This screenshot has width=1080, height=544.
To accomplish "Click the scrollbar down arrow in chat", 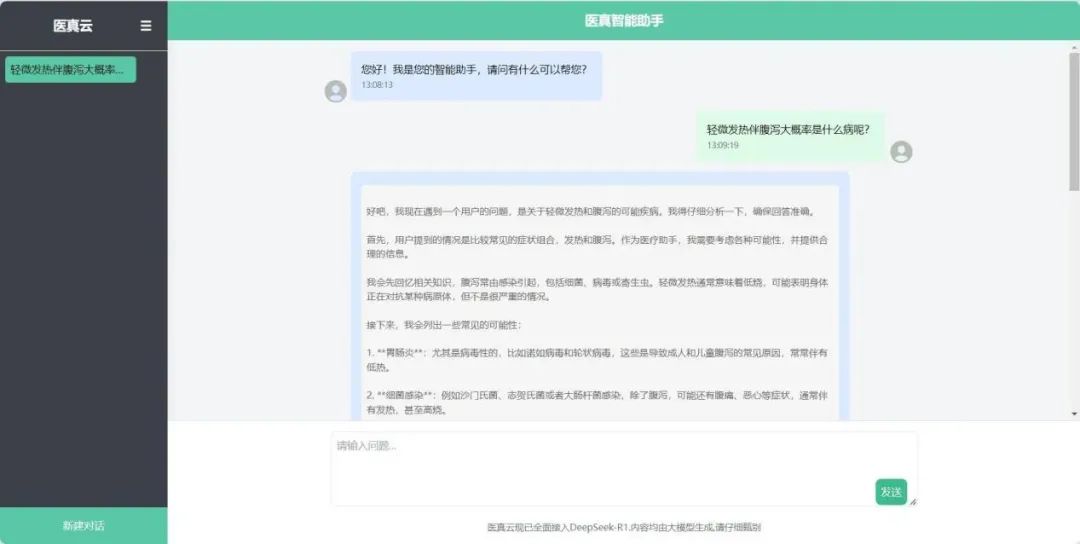I will [x=1074, y=414].
